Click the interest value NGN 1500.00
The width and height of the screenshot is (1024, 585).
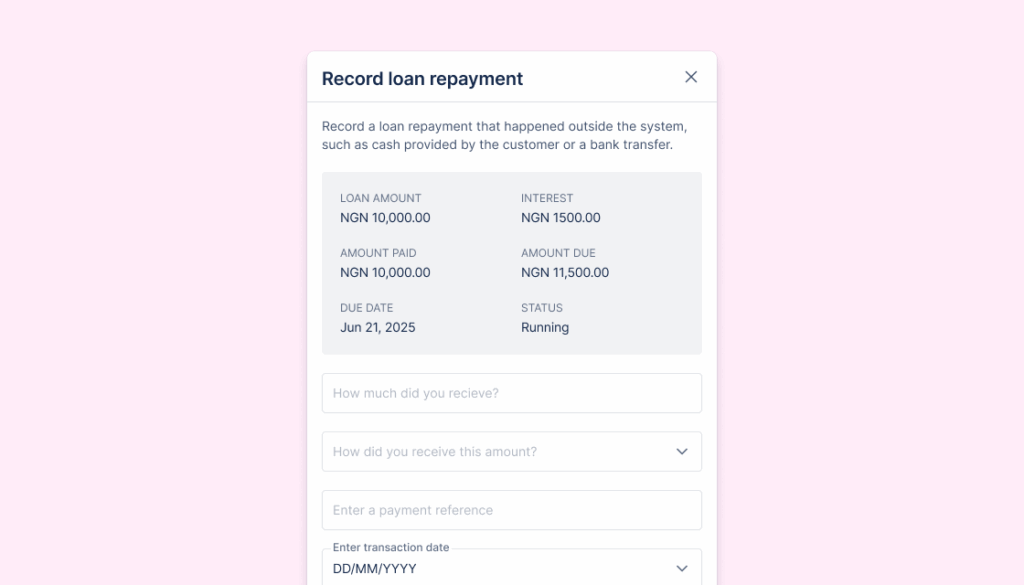click(560, 218)
